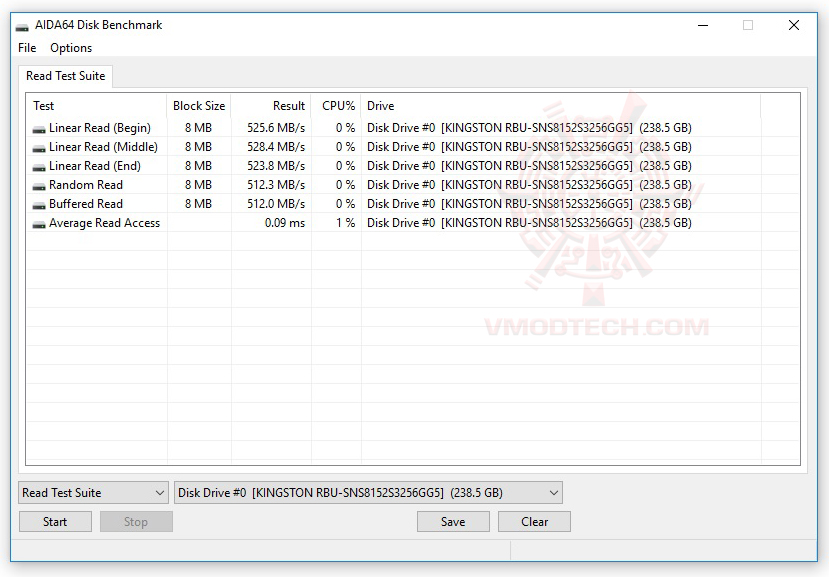Click the drive name in Linear Read (Begin) row
Viewport: 829px width, 577px height.
coord(529,128)
